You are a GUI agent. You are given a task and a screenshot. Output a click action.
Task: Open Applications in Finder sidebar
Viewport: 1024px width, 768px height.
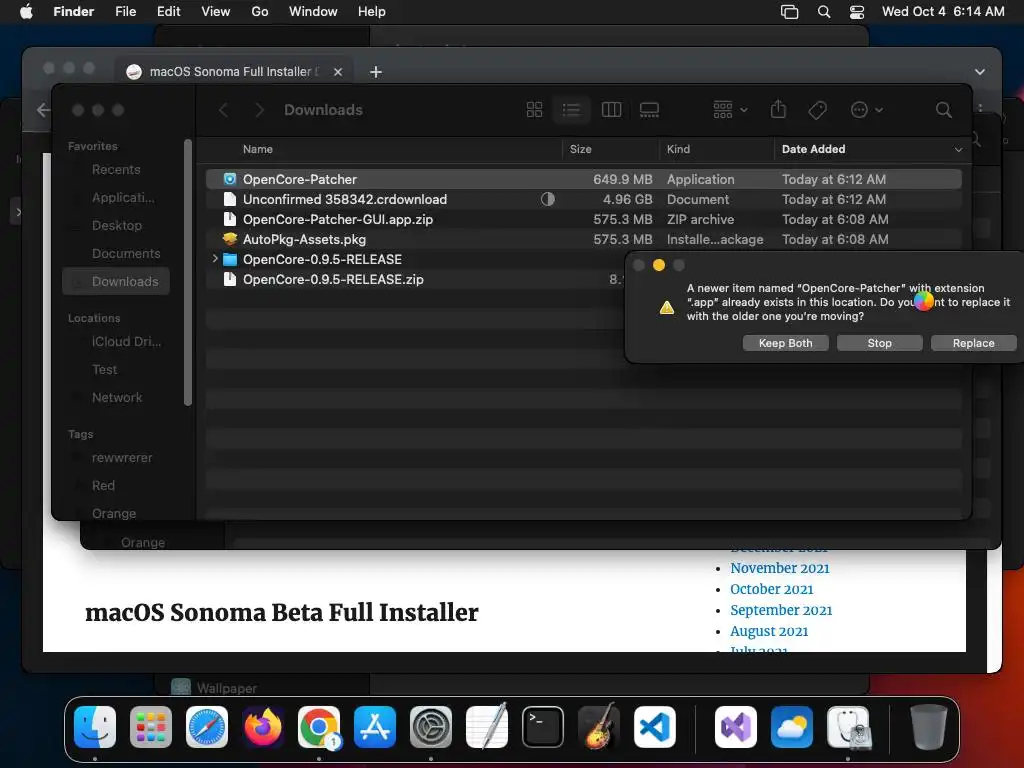coord(123,197)
